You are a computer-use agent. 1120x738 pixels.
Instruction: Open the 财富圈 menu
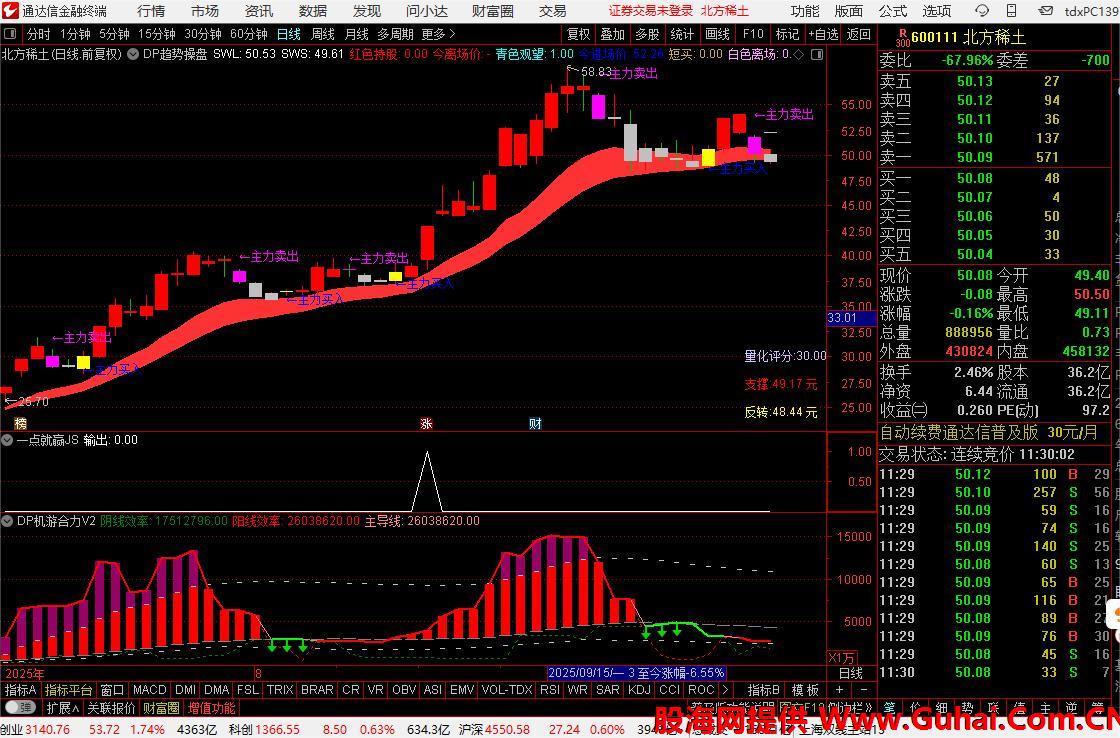(x=493, y=11)
